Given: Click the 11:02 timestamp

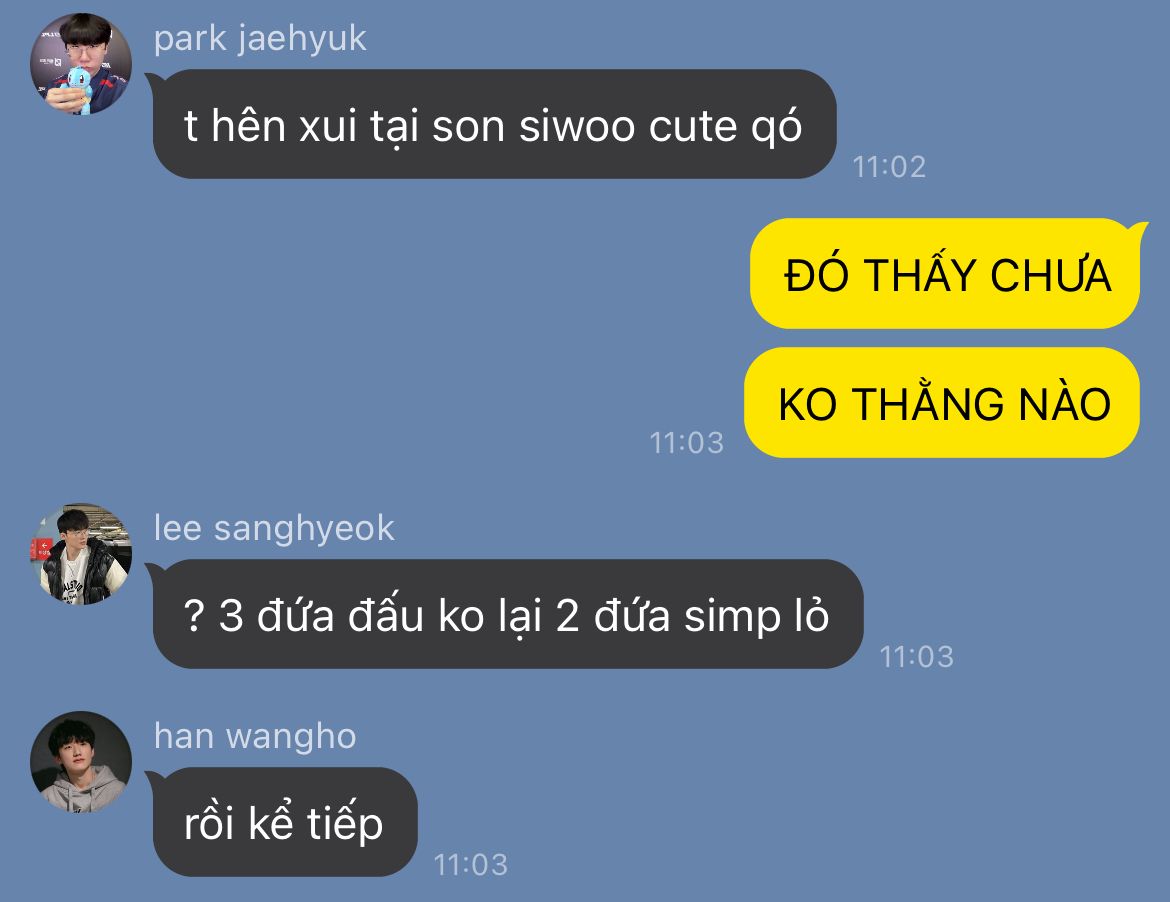Looking at the screenshot, I should coord(889,167).
